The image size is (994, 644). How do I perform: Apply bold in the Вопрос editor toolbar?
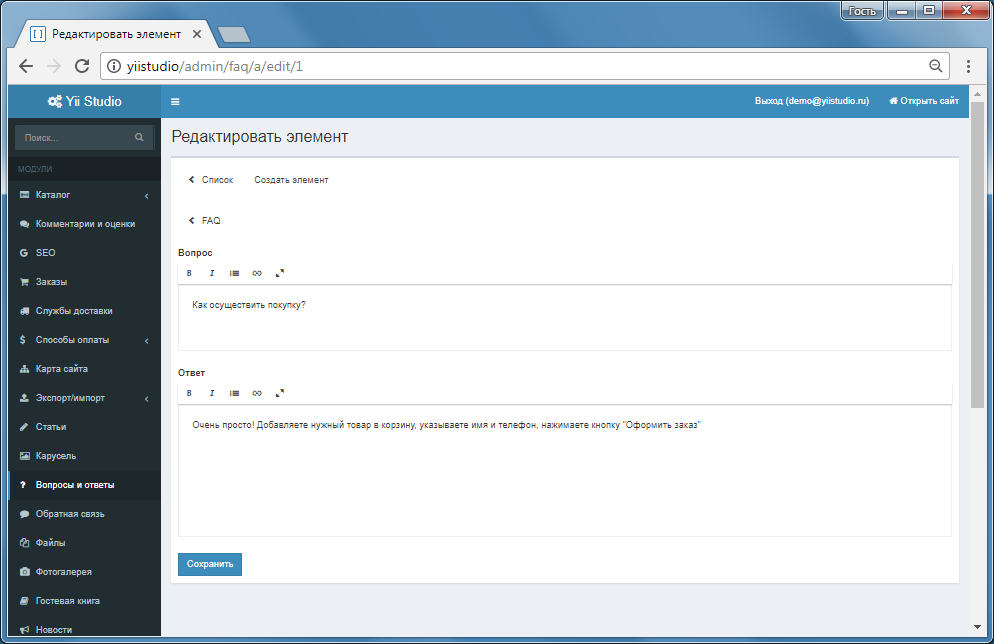(x=189, y=273)
